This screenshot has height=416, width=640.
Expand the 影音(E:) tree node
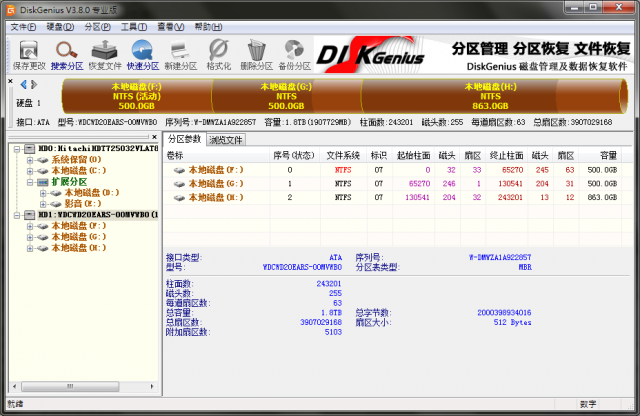(43, 204)
